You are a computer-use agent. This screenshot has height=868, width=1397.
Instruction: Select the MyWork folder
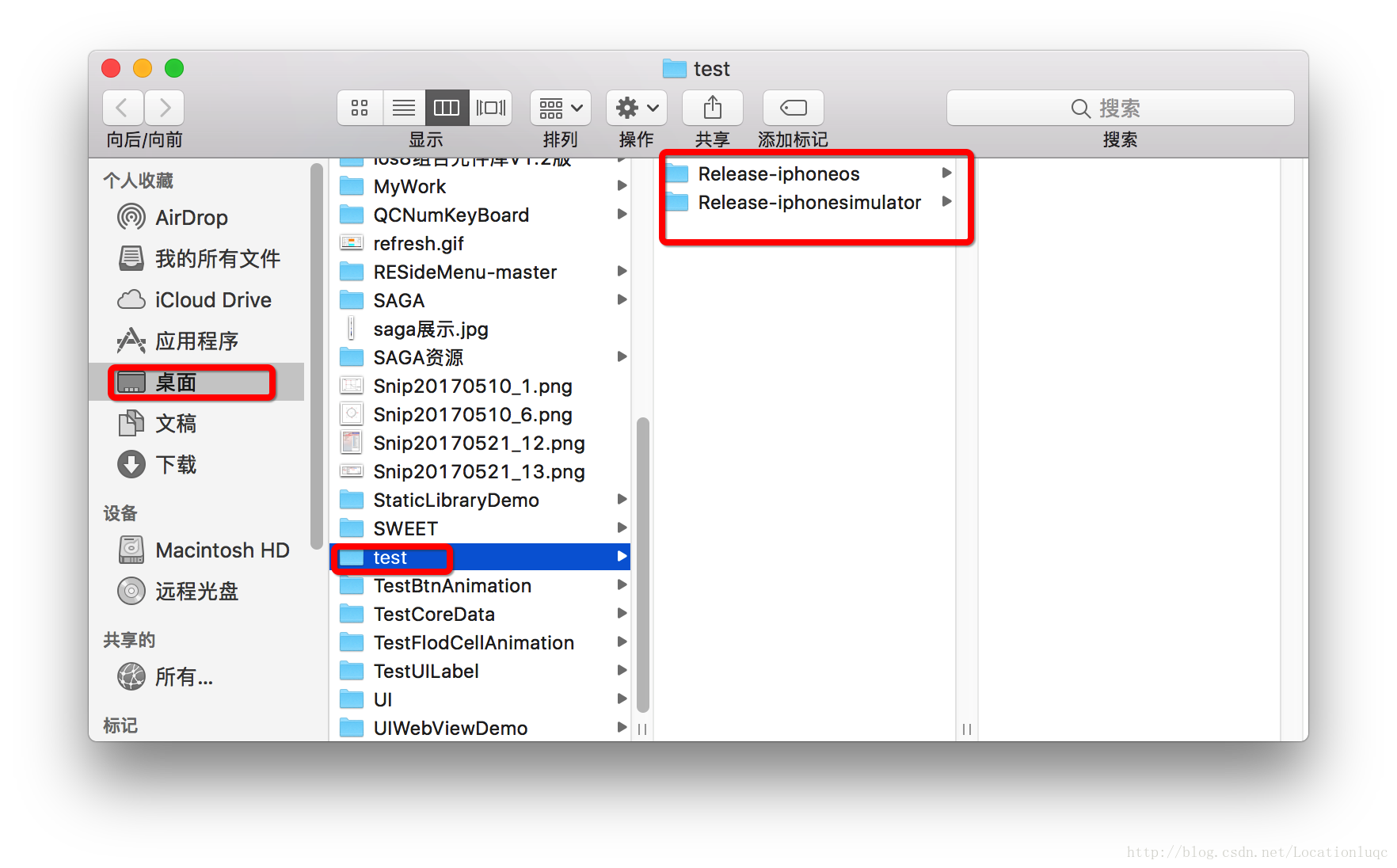click(480, 187)
